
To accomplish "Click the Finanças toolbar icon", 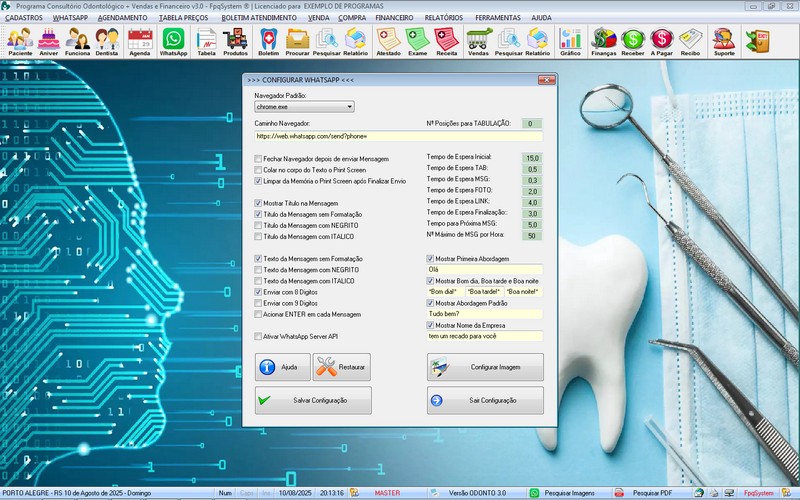I will pos(603,41).
